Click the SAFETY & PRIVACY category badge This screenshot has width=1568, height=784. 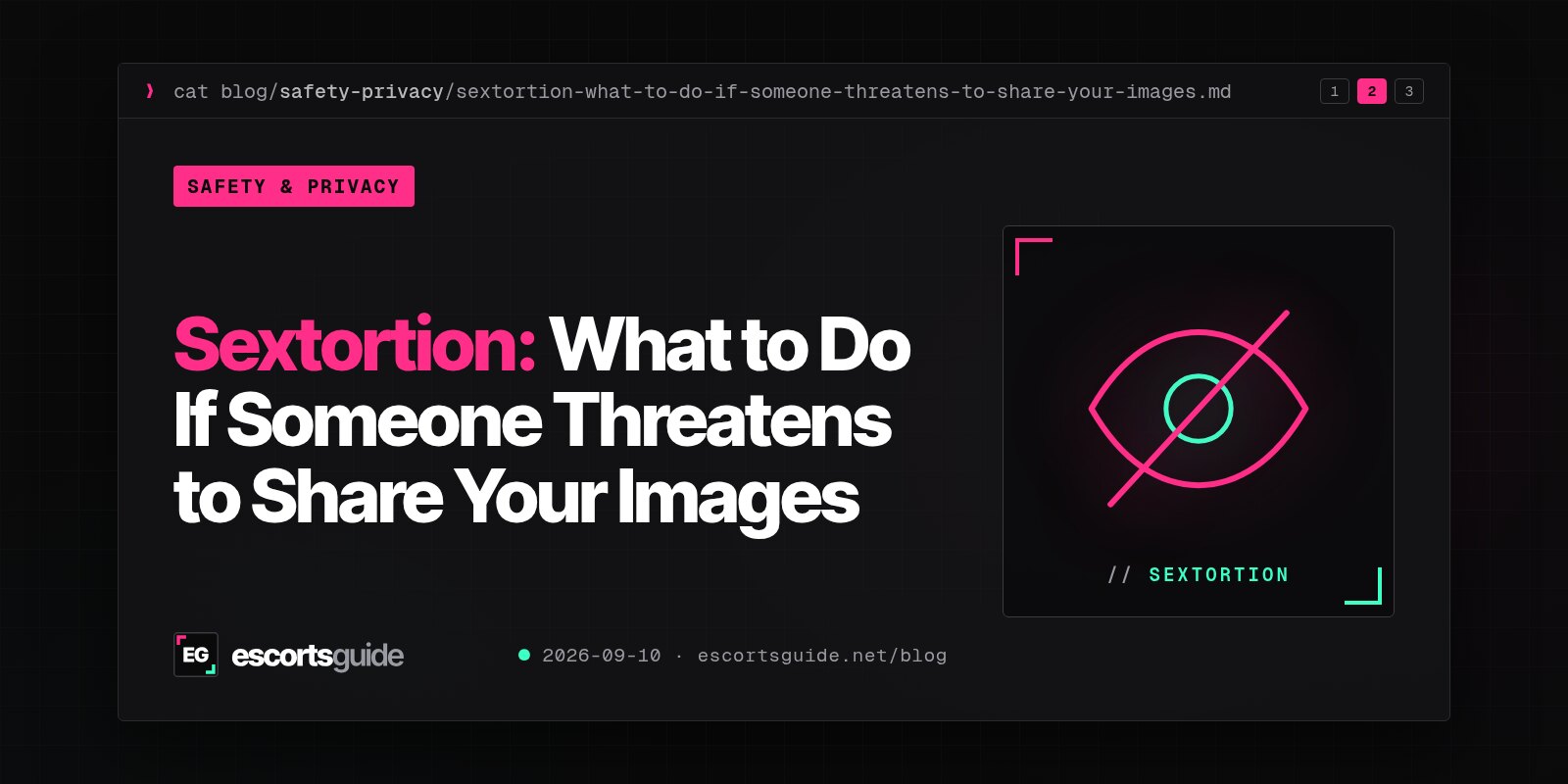pos(294,186)
